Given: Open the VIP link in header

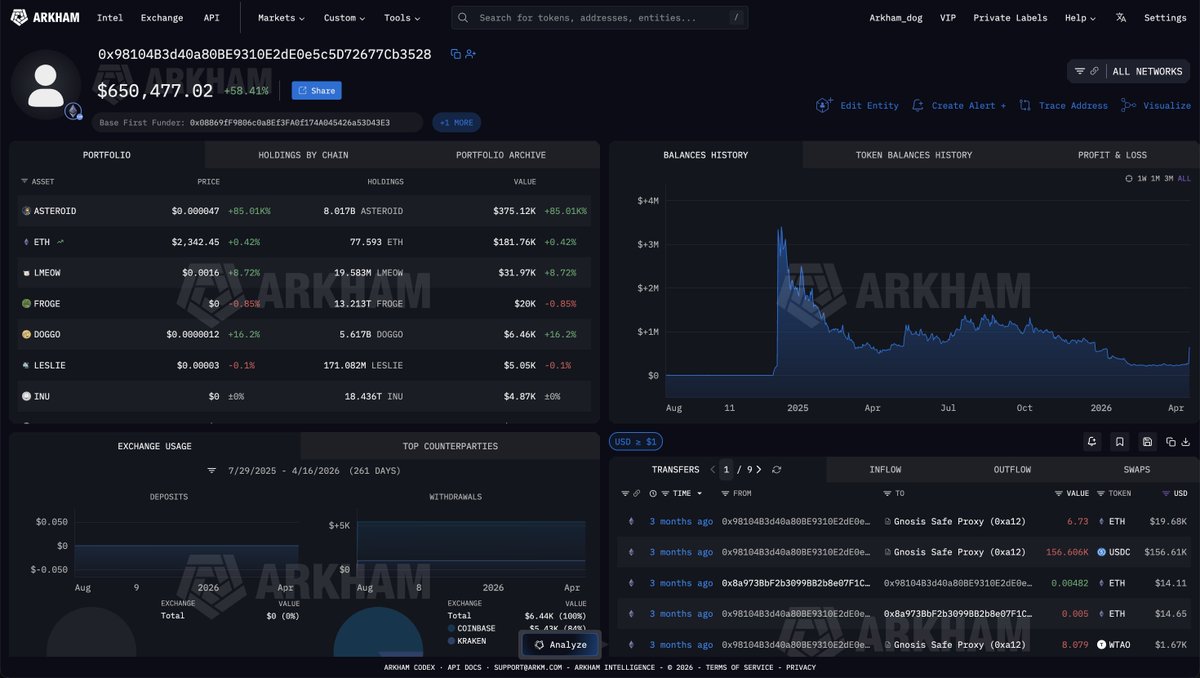Looking at the screenshot, I should click(948, 18).
